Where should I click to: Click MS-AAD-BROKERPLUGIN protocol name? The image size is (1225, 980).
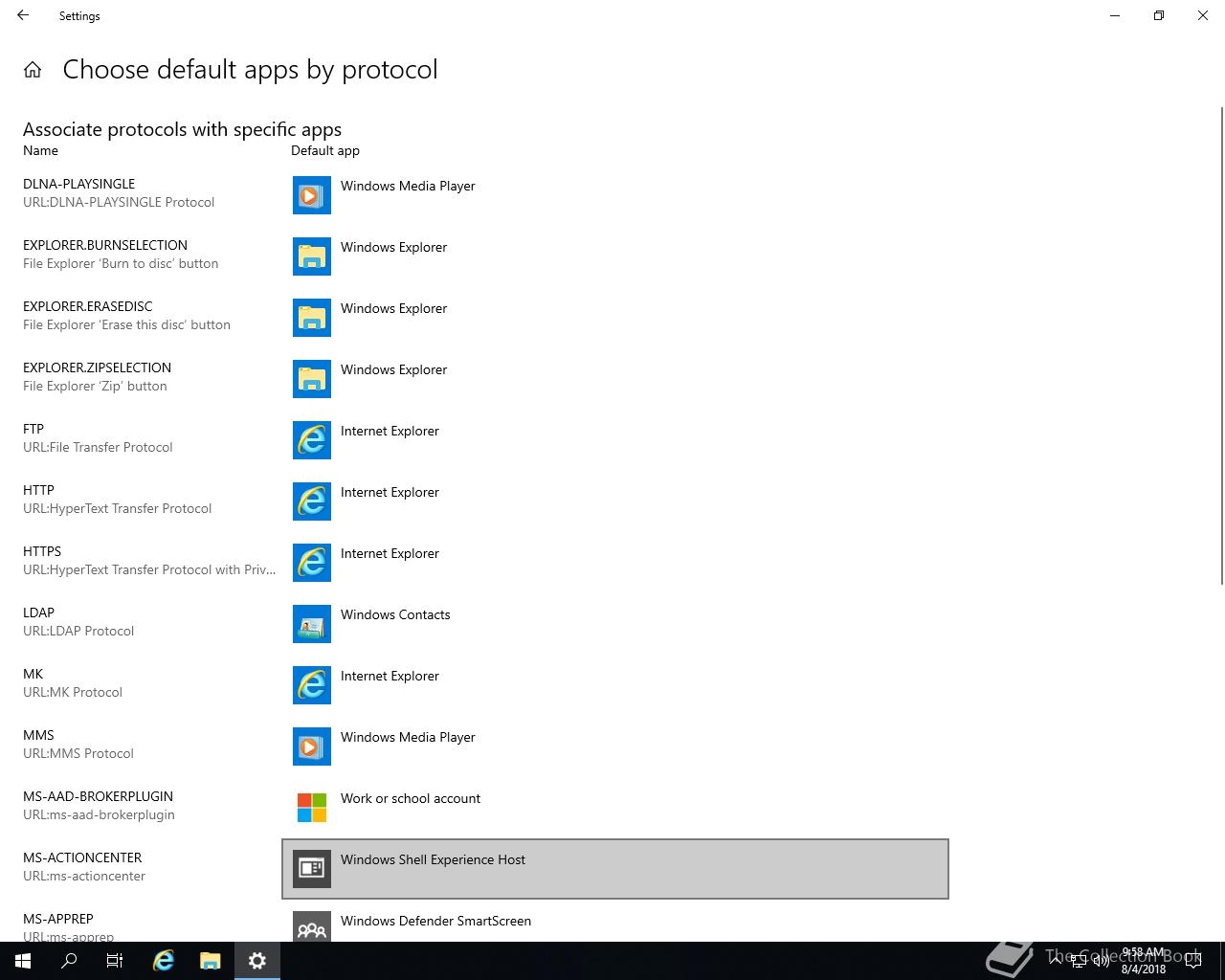point(98,796)
